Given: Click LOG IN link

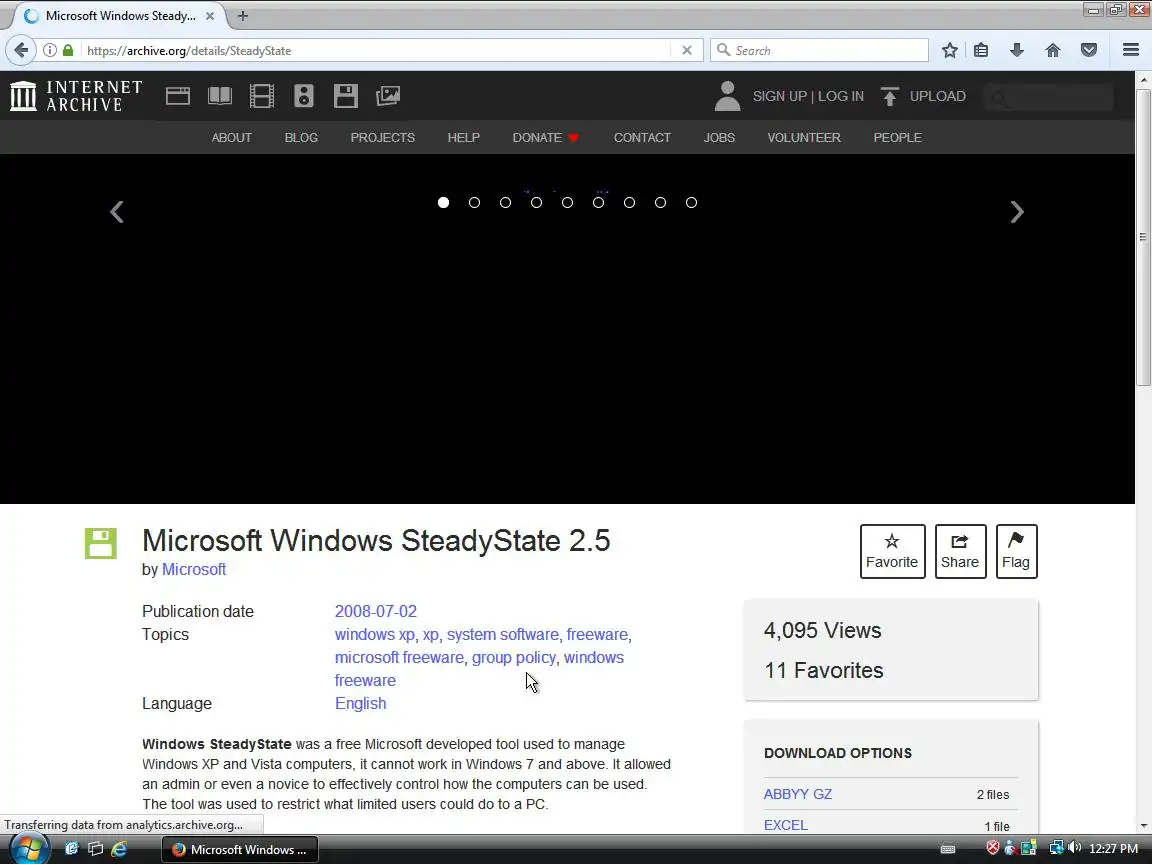Looking at the screenshot, I should [x=840, y=96].
